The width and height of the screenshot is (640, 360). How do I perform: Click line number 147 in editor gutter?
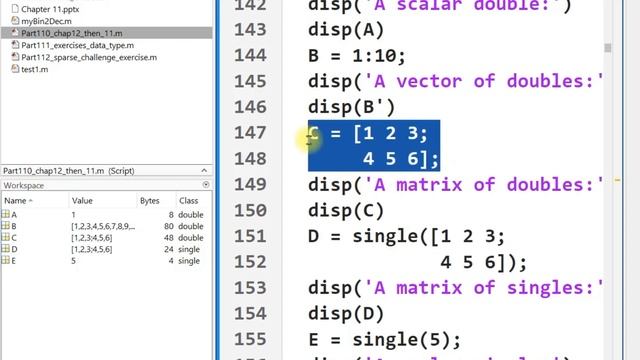tap(250, 133)
